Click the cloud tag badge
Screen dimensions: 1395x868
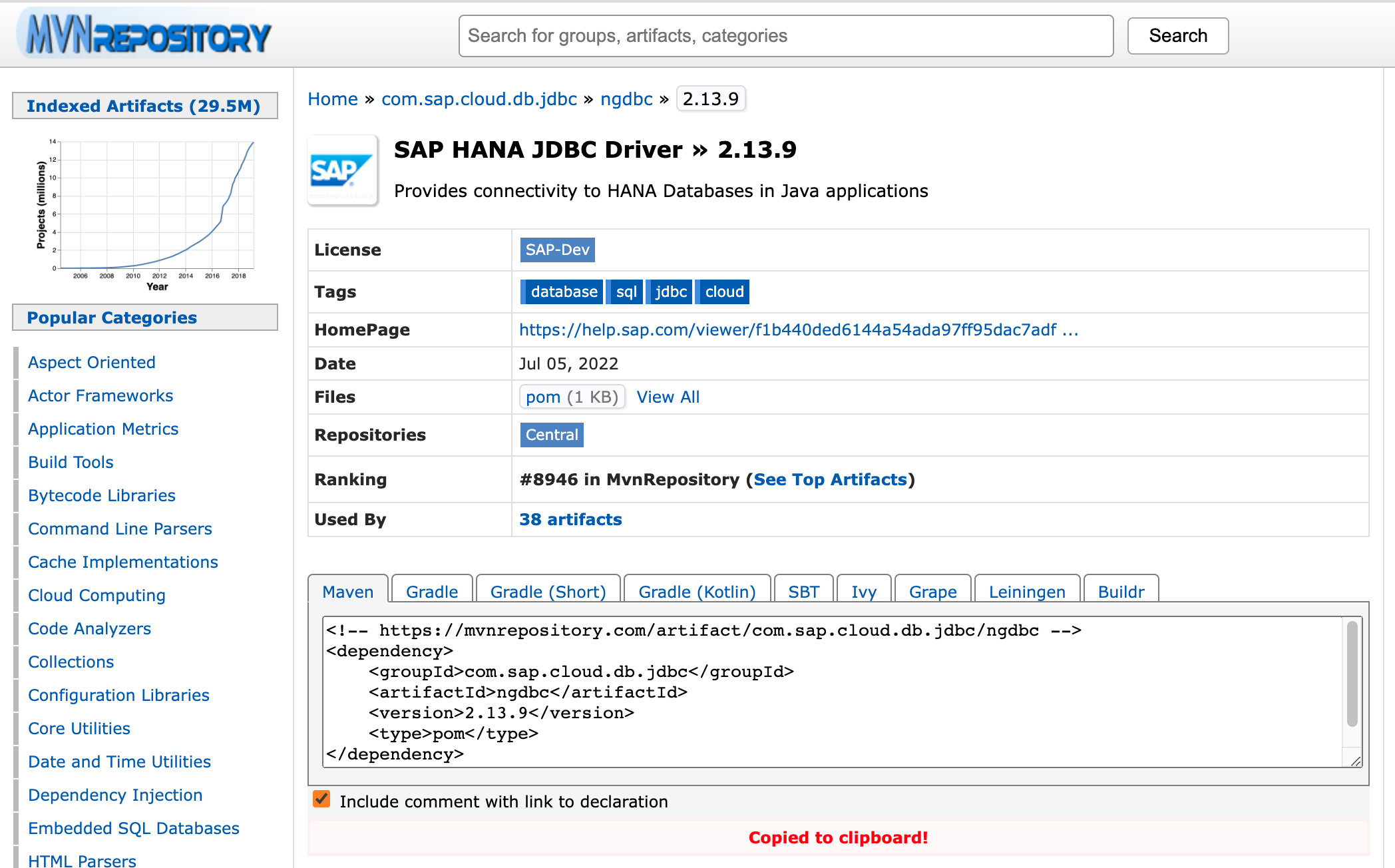(723, 292)
